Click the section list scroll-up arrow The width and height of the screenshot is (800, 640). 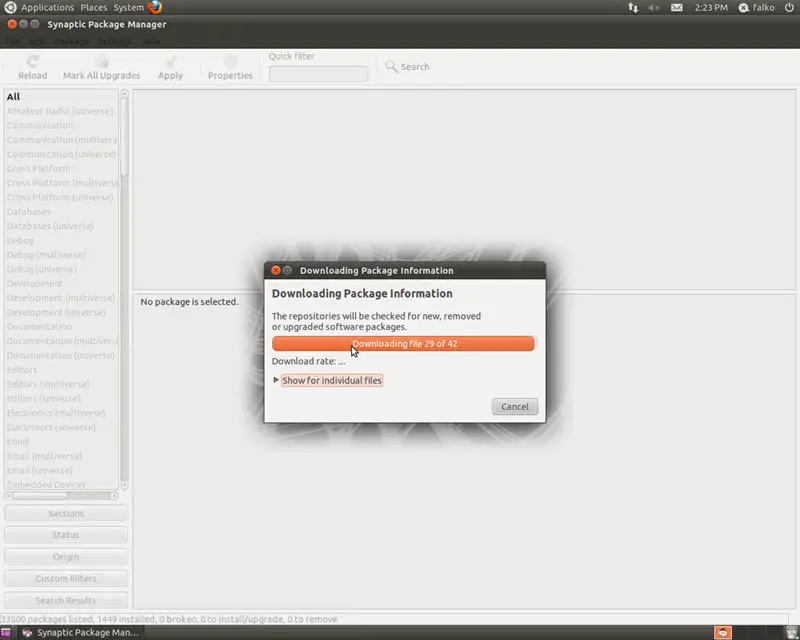pyautogui.click(x=124, y=93)
